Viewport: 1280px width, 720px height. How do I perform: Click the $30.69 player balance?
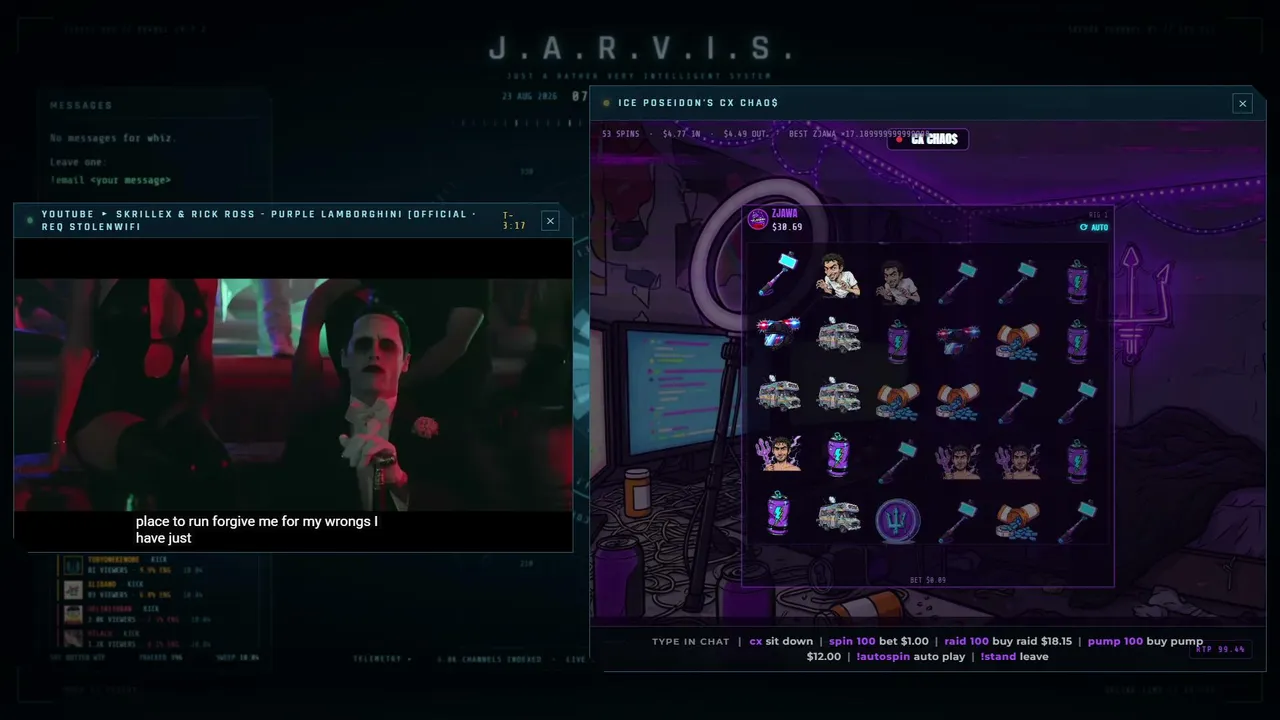(x=787, y=227)
